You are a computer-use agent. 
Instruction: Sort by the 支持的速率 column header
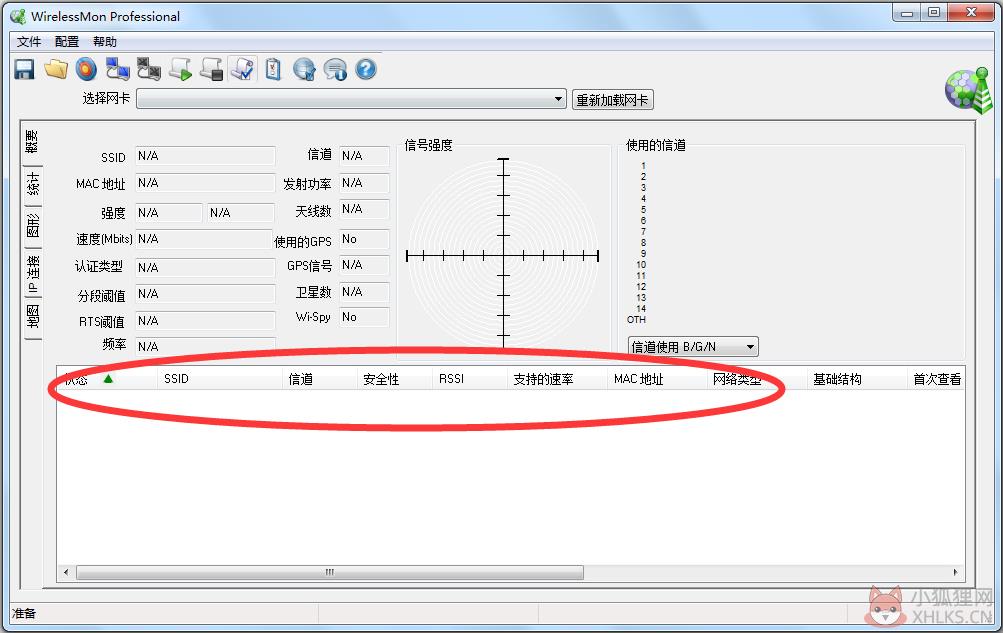[557, 379]
